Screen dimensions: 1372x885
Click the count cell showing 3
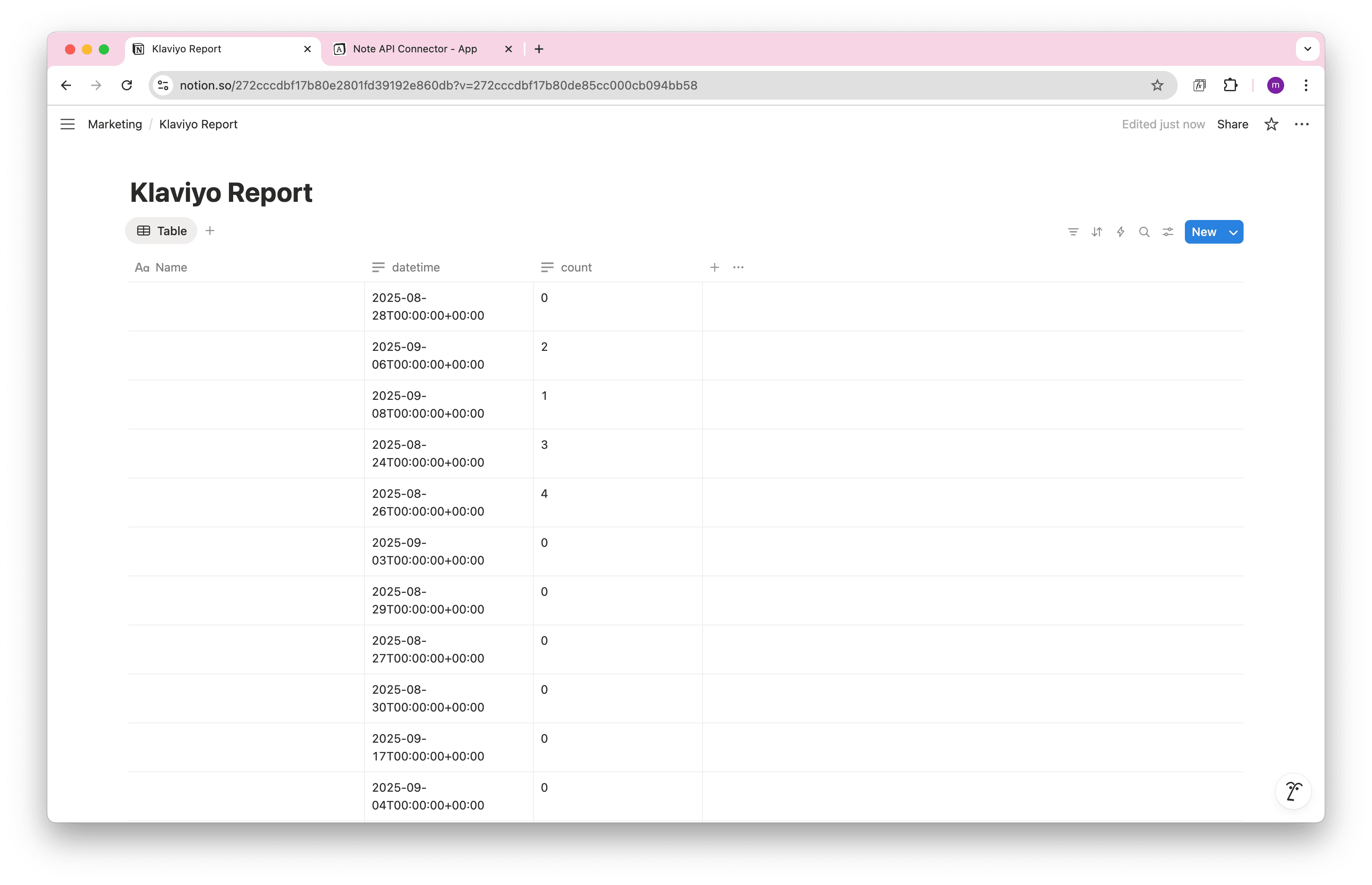(618, 453)
